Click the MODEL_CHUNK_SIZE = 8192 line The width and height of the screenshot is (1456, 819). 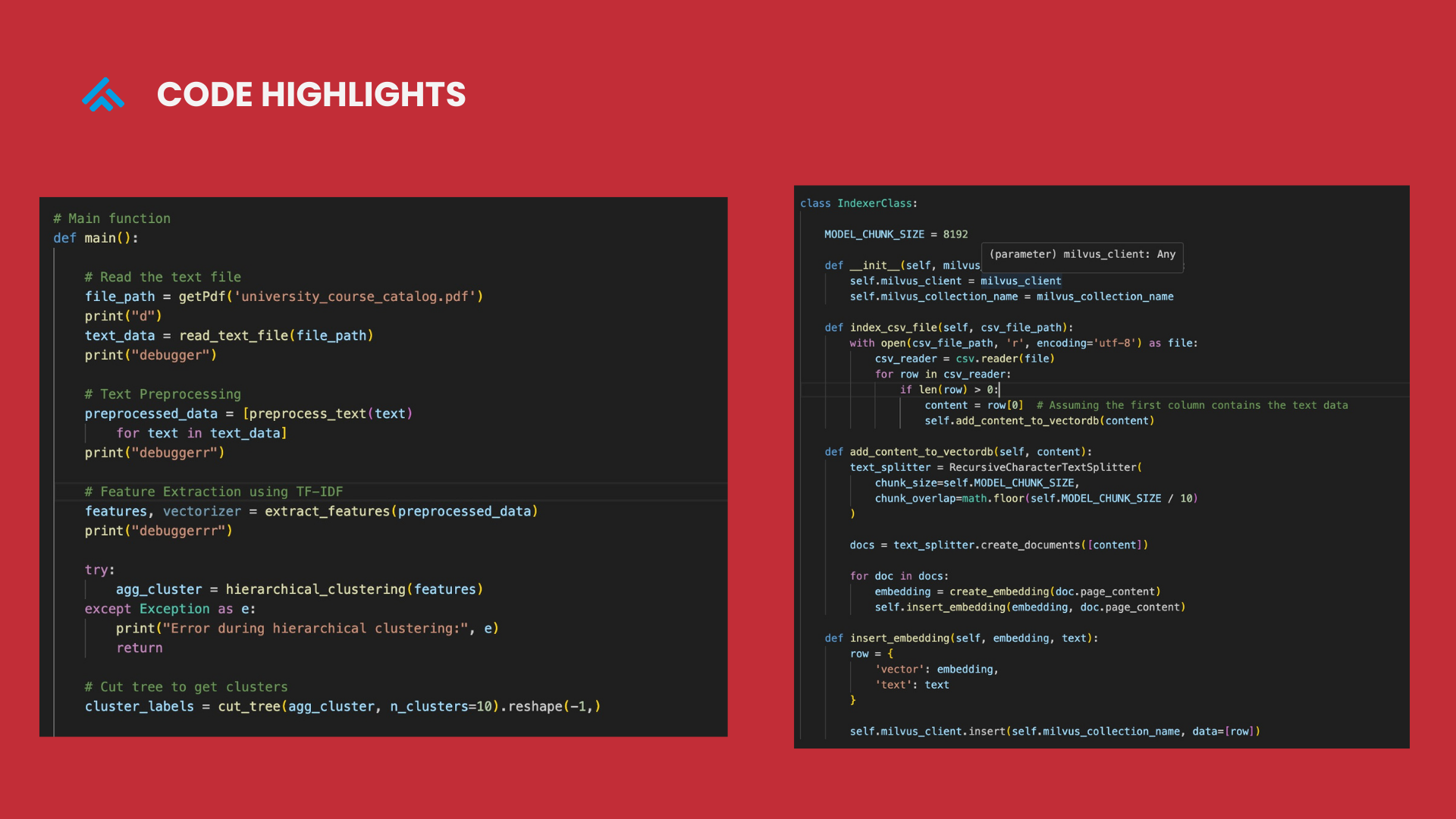(x=896, y=234)
